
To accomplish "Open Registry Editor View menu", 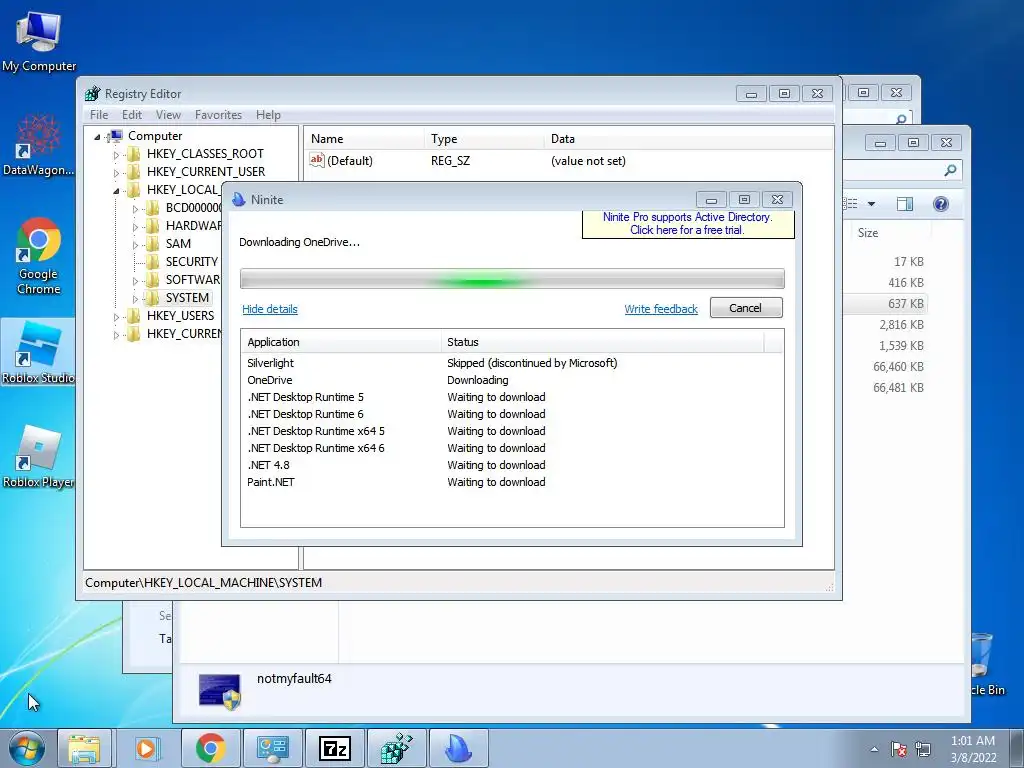I will point(168,115).
